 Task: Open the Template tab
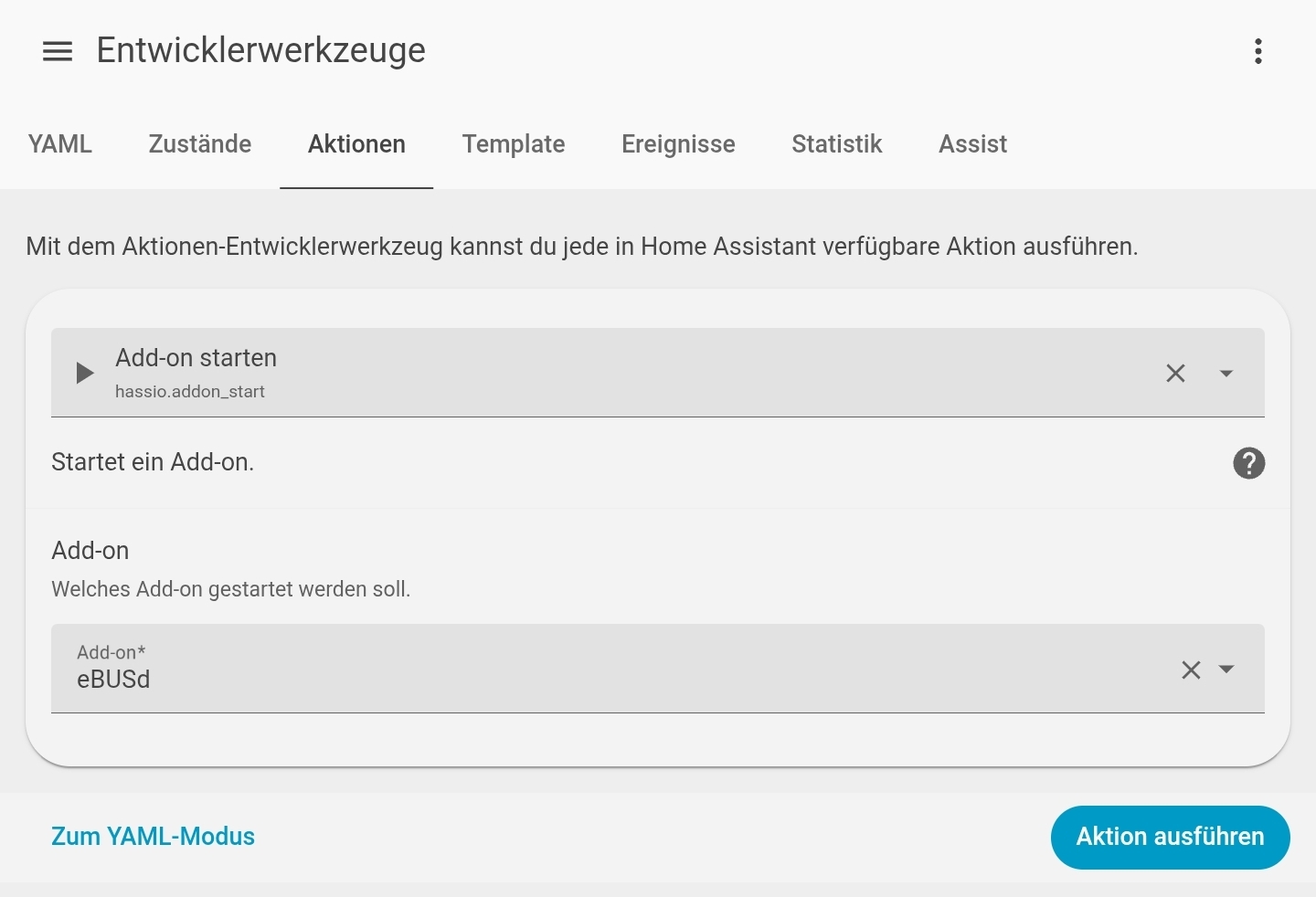514,144
